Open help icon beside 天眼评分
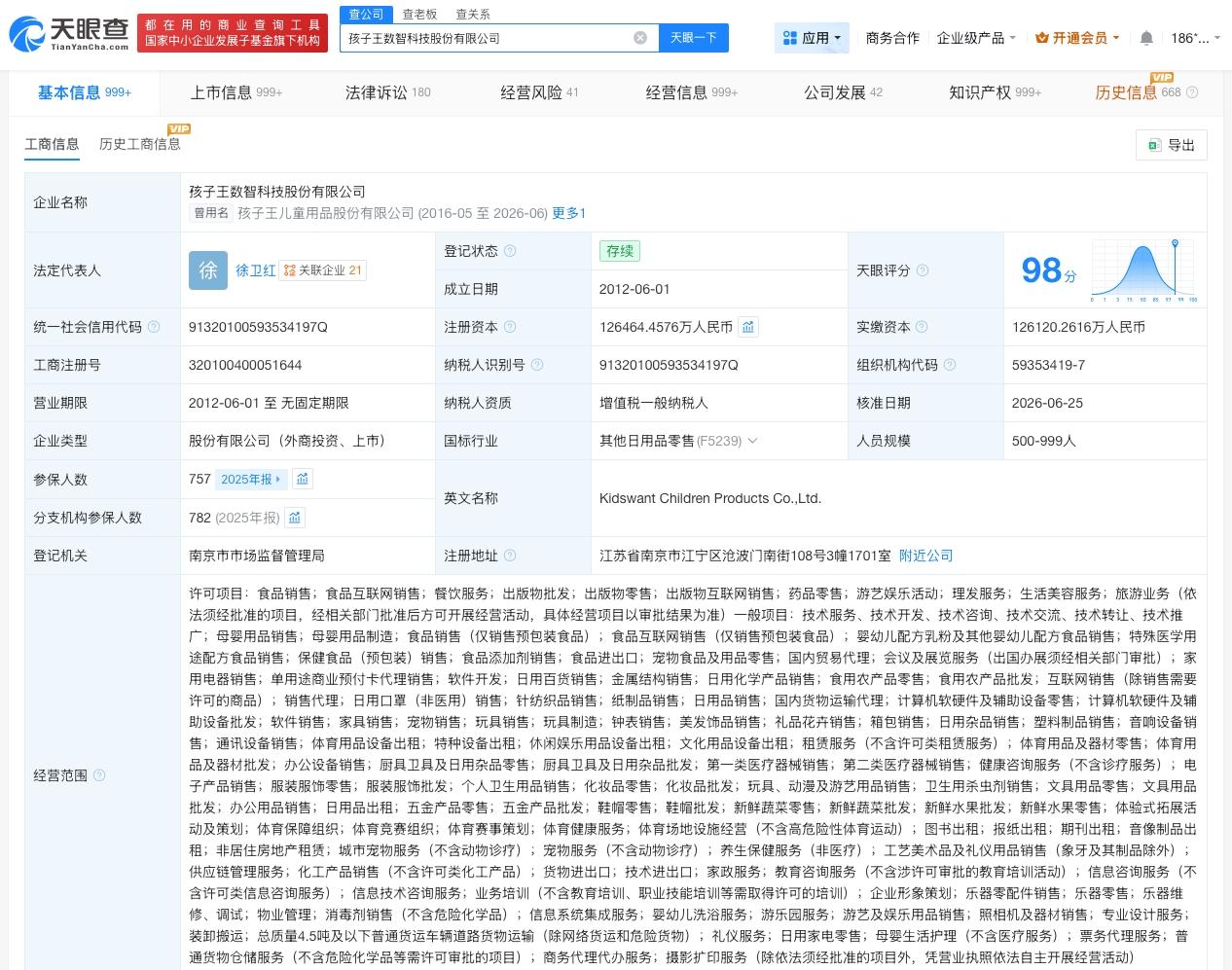 pyautogui.click(x=923, y=270)
